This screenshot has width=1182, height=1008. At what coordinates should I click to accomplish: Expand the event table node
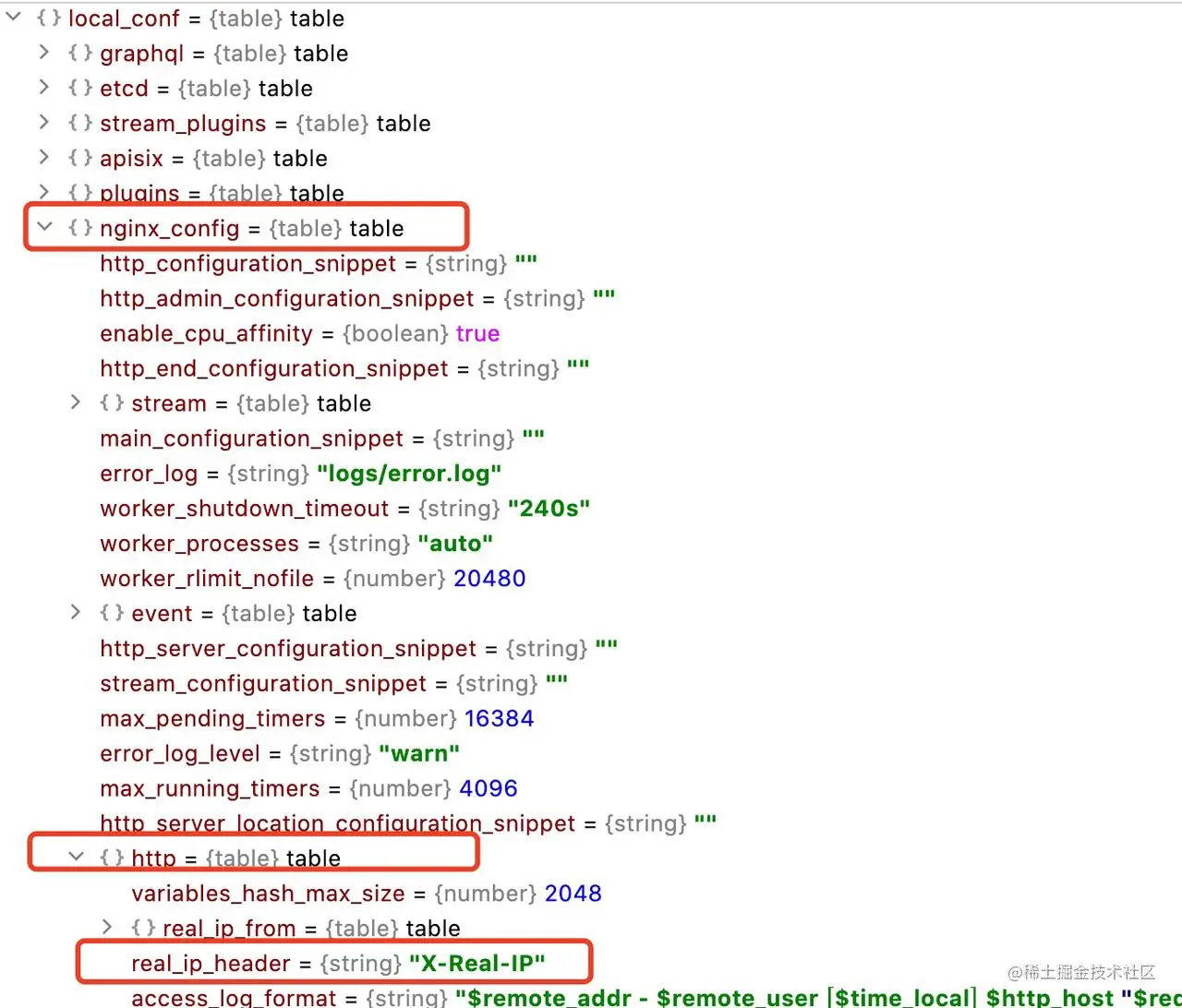coord(76,612)
